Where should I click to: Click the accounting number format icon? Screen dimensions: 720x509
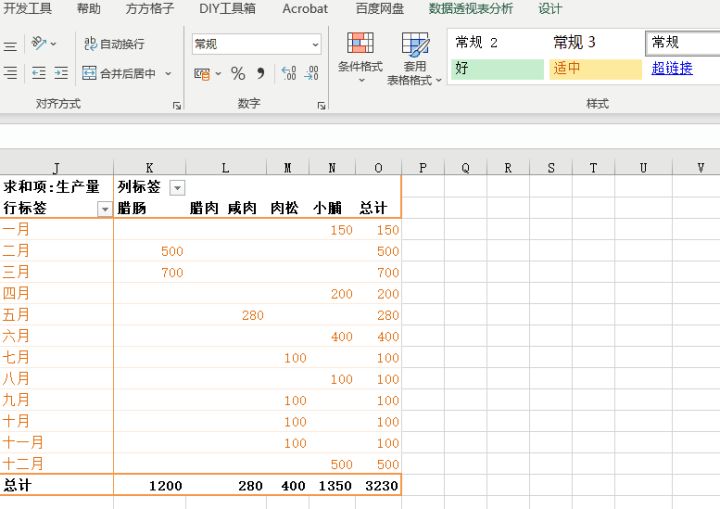tap(203, 73)
